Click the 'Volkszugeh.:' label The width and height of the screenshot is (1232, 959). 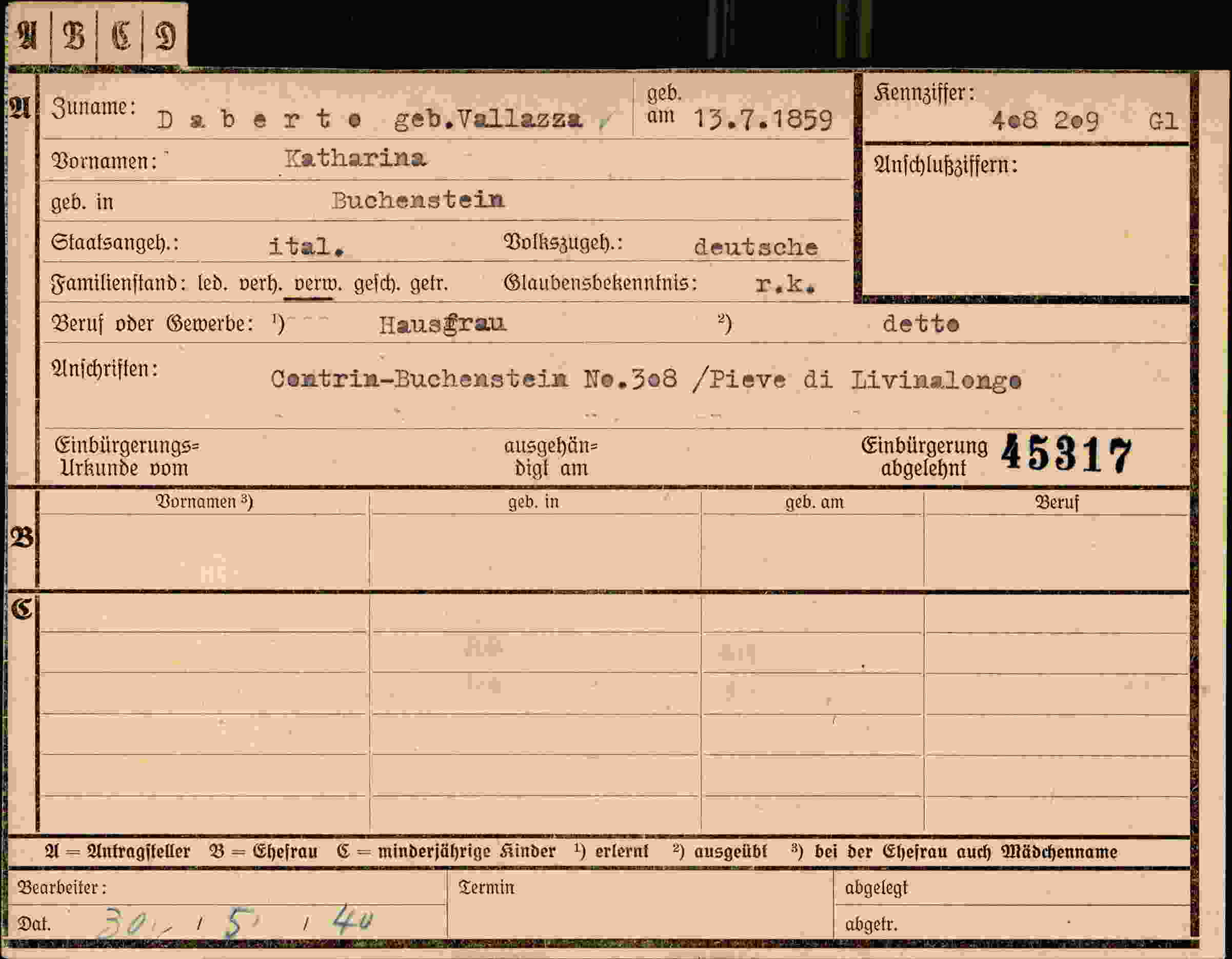[563, 243]
